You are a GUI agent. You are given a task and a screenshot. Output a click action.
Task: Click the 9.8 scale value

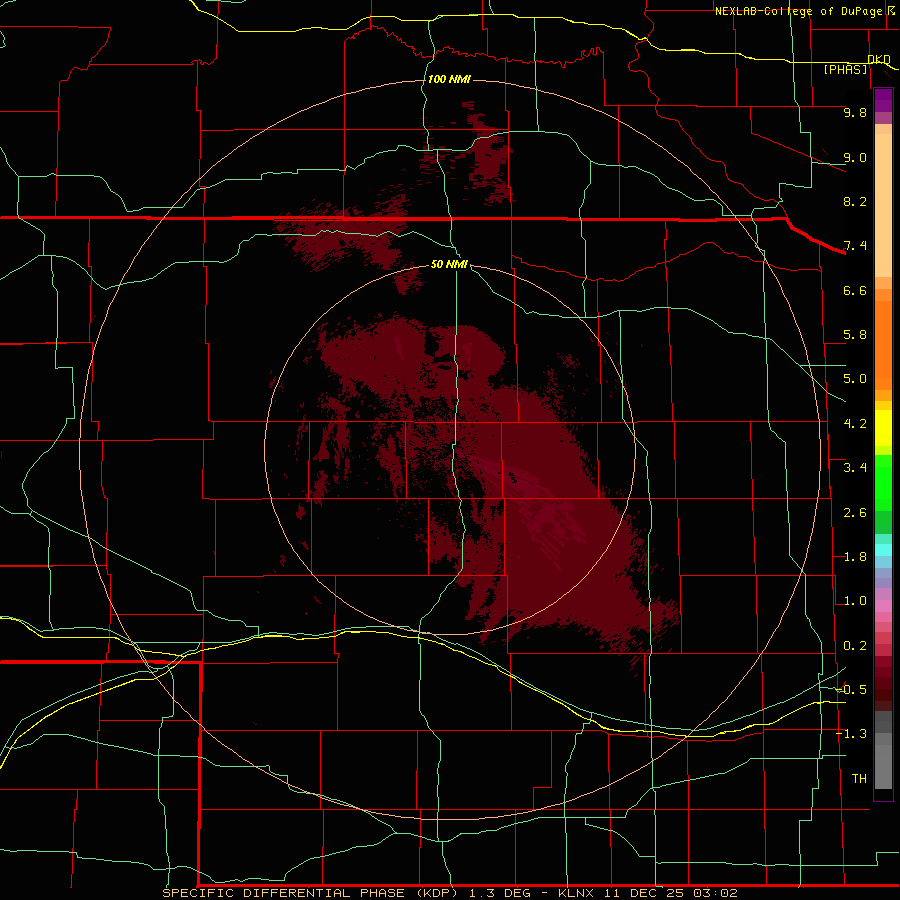pyautogui.click(x=855, y=112)
